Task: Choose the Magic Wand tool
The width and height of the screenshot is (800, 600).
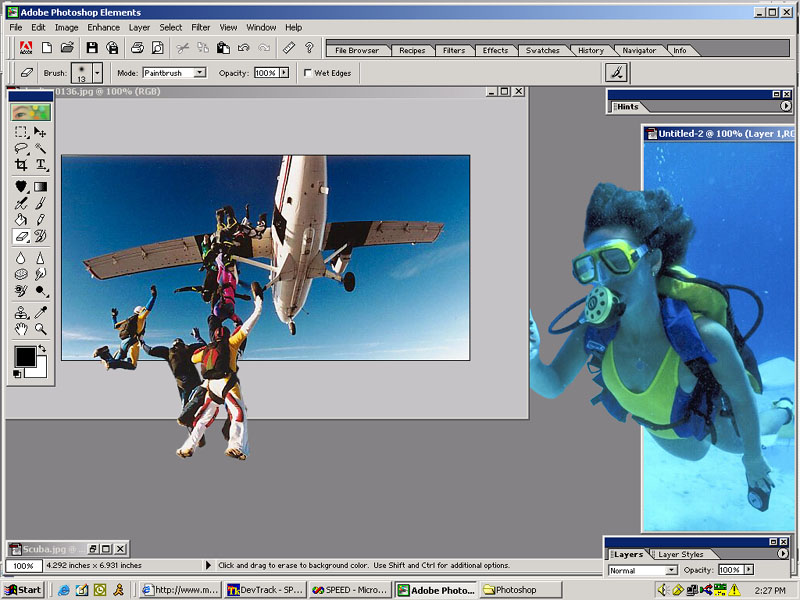Action: tap(41, 148)
